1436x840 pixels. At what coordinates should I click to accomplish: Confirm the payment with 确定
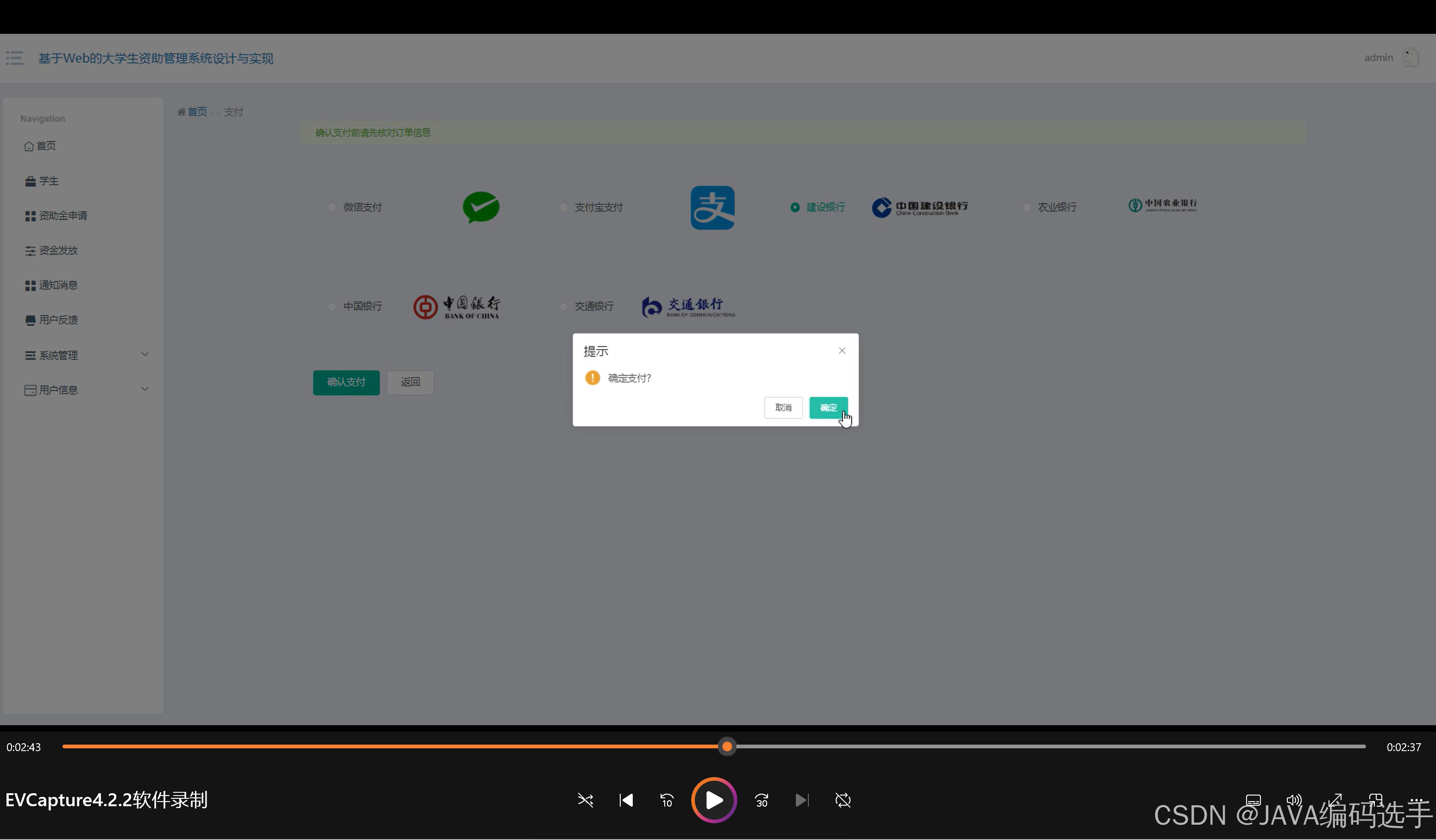pyautogui.click(x=828, y=408)
